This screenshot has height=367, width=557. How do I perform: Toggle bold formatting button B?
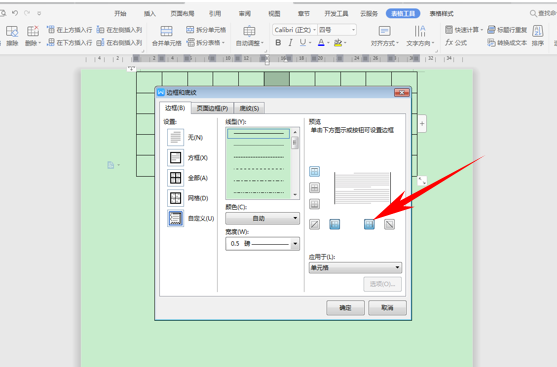click(278, 43)
